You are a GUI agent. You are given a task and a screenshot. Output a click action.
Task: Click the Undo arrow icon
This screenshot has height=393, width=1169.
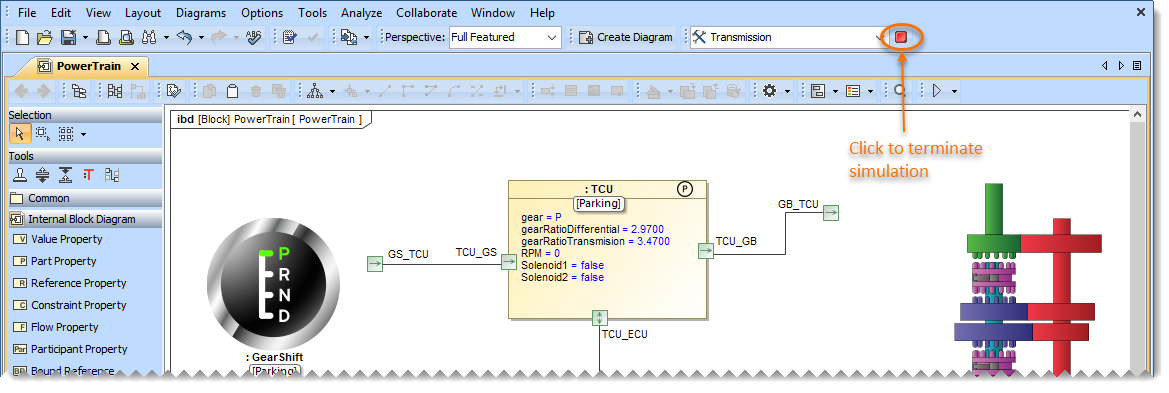coord(185,37)
